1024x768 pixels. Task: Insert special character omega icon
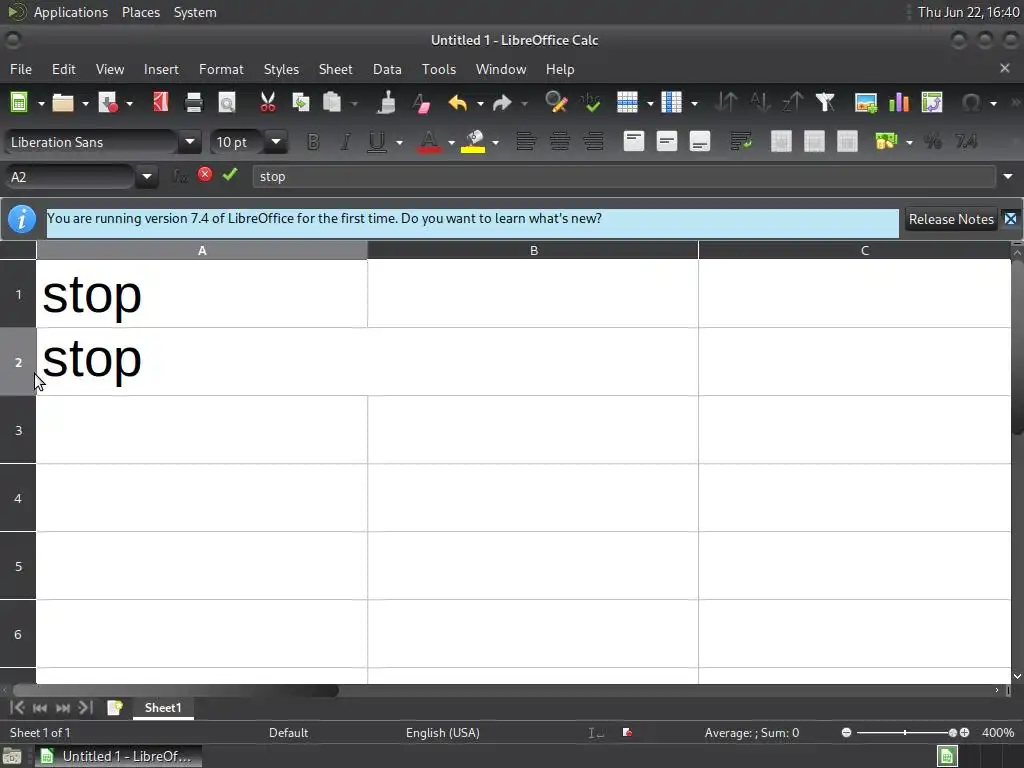(x=971, y=103)
